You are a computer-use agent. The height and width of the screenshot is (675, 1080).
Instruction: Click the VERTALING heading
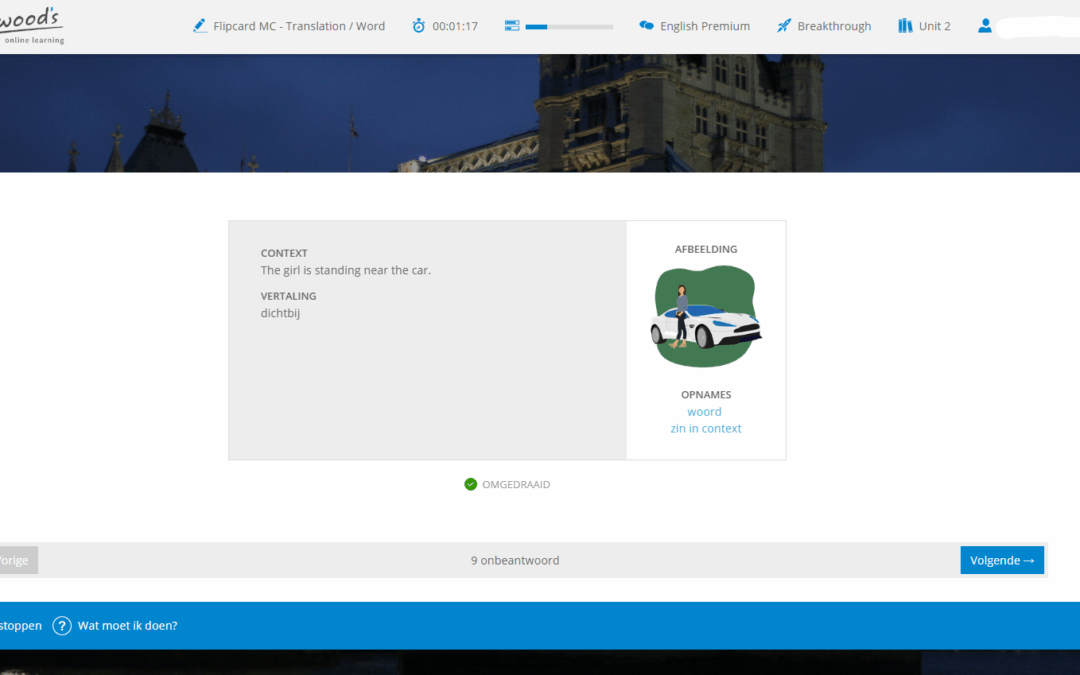click(289, 295)
